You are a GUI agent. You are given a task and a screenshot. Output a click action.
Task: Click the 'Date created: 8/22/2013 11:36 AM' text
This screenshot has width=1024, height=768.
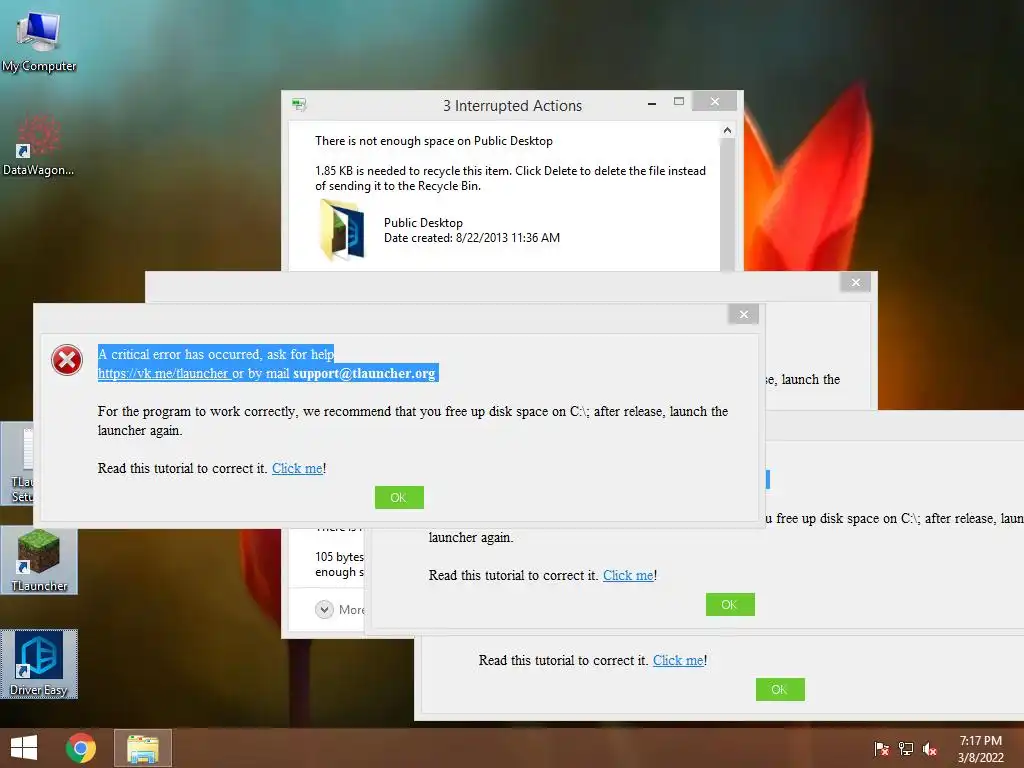point(472,238)
